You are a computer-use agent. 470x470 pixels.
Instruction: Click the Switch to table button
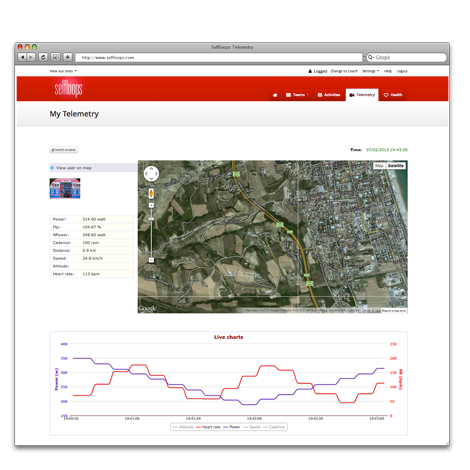tap(64, 150)
